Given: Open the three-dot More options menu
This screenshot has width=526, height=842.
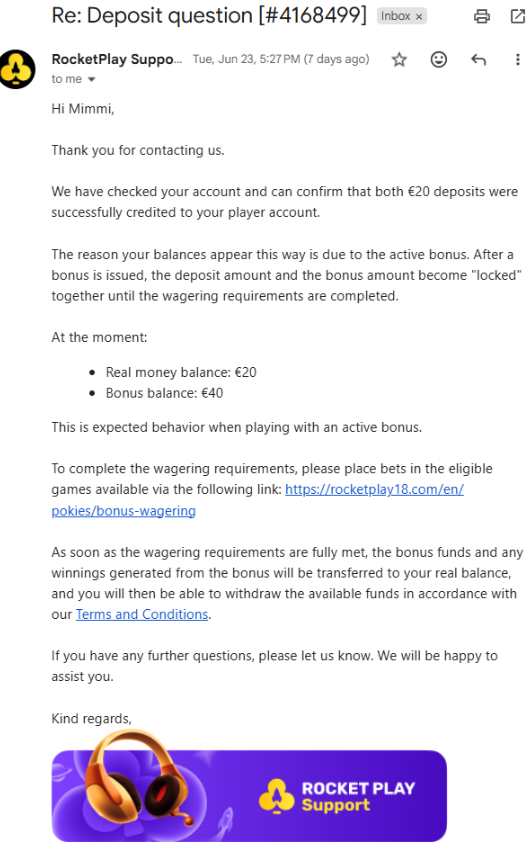Looking at the screenshot, I should tap(517, 59).
